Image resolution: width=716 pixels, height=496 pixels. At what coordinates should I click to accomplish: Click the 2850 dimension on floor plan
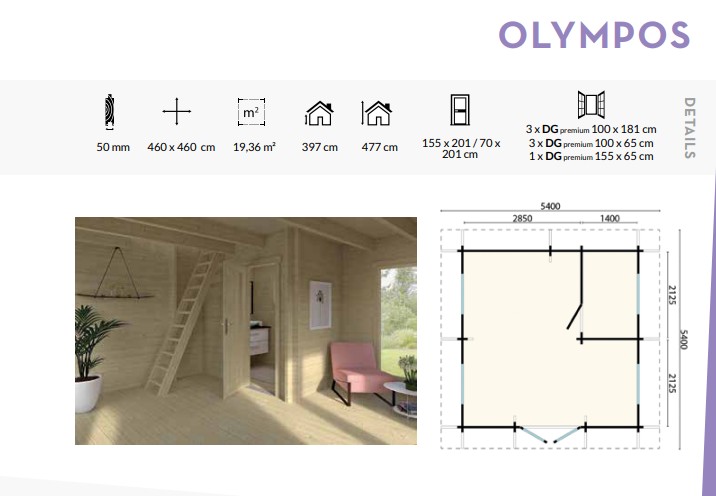522,218
